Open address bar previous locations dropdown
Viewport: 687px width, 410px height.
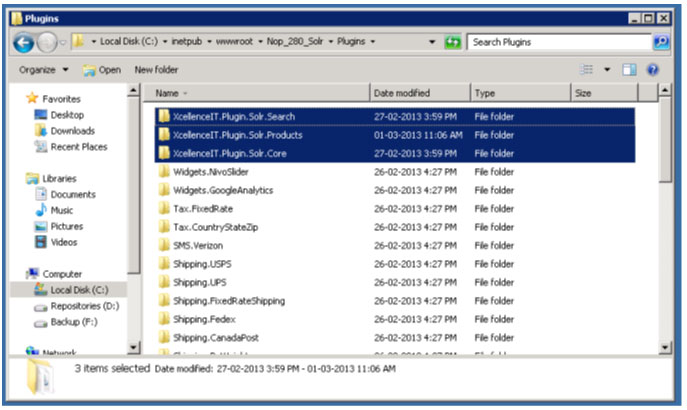tap(432, 42)
